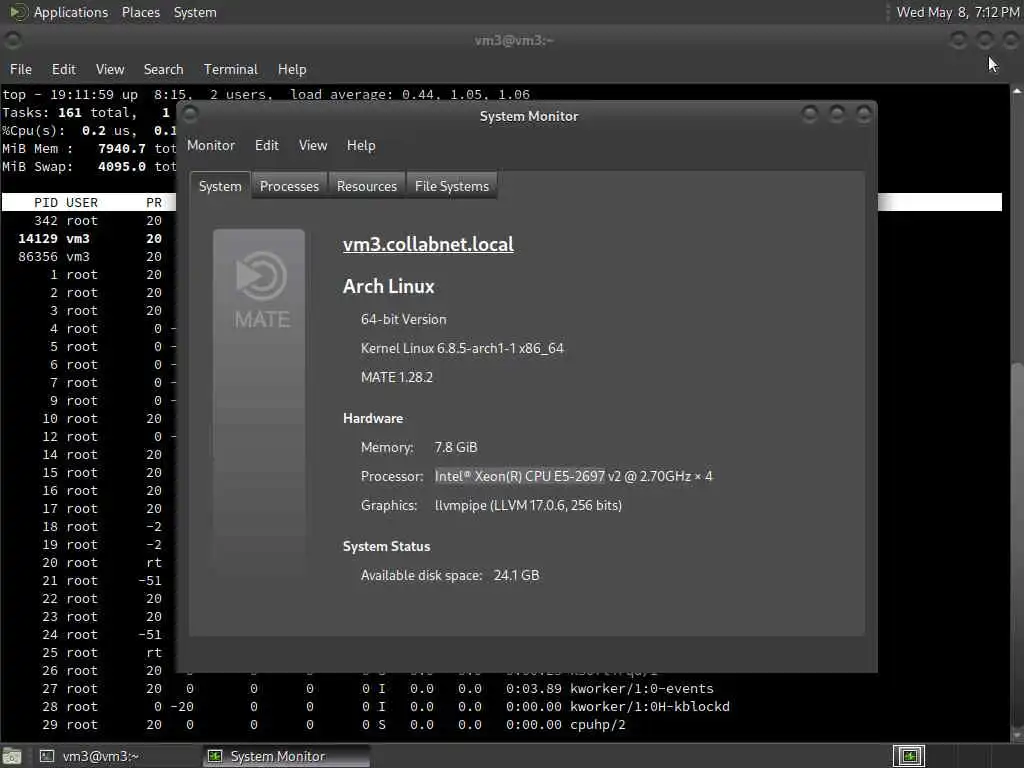Click the terminal icon in taskbar button
1024x768 pixels.
(x=46, y=756)
